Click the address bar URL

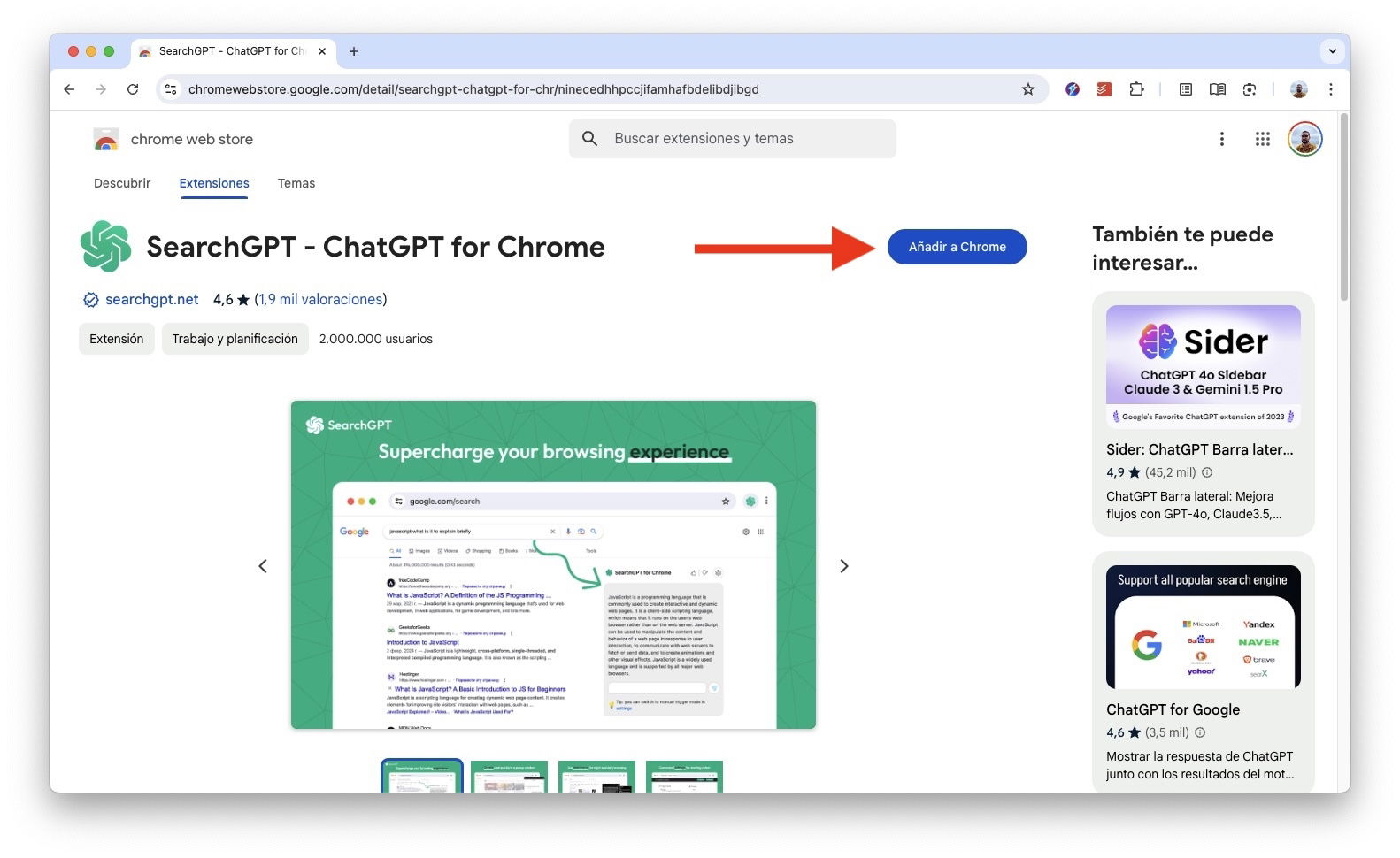[473, 89]
